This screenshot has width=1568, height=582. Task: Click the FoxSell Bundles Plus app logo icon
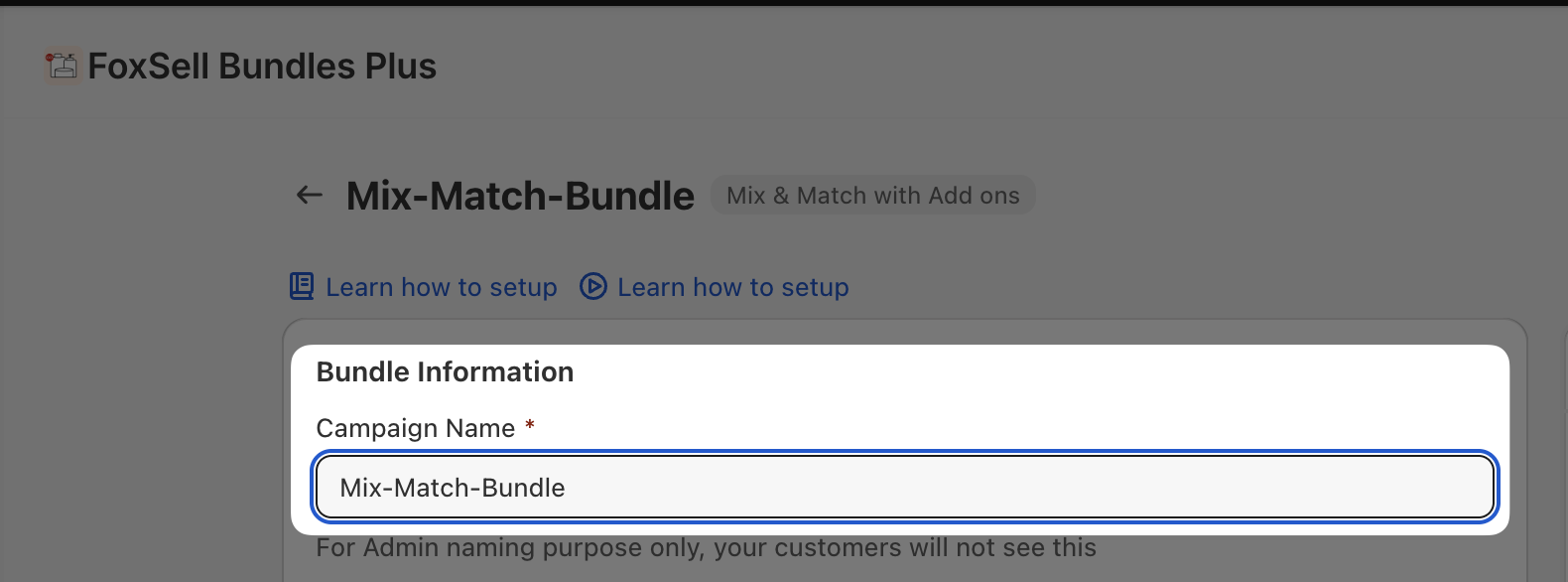[x=62, y=66]
